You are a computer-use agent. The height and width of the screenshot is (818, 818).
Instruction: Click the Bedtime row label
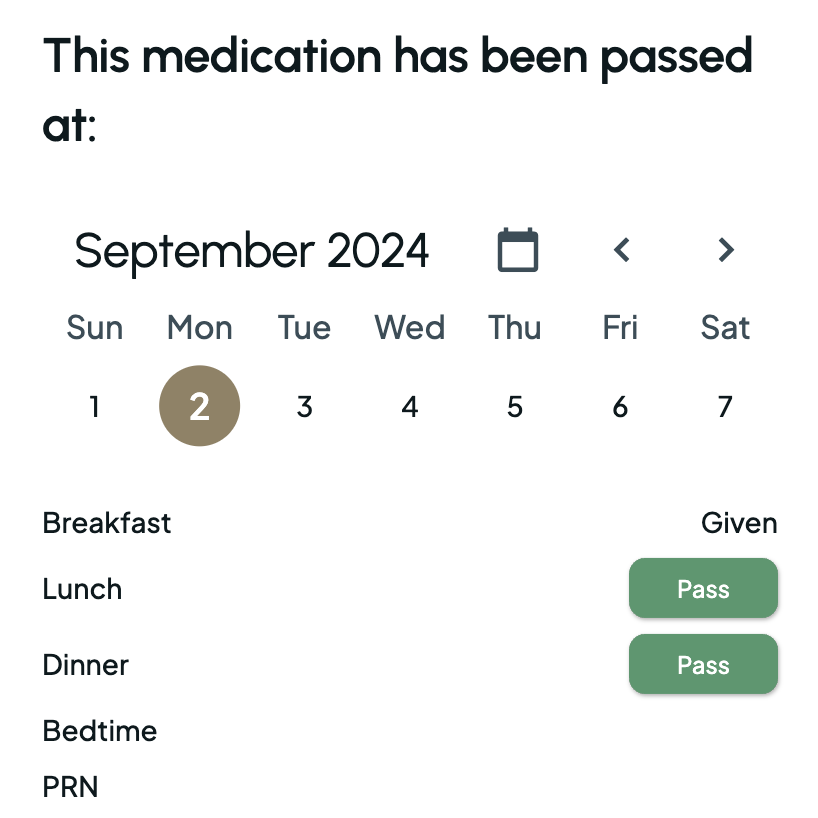(100, 731)
